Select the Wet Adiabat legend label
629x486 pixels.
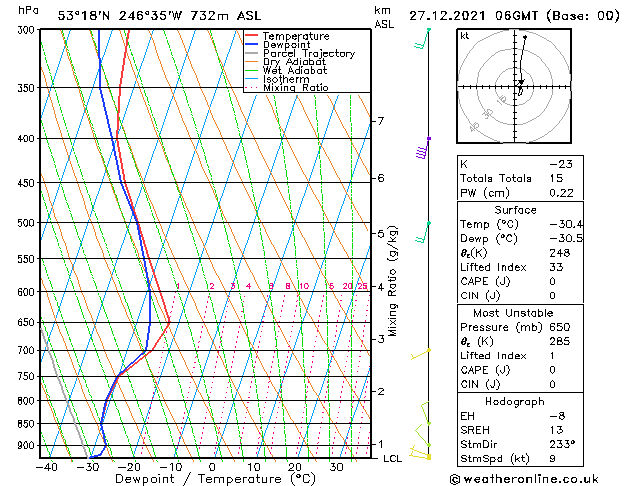tap(295, 71)
